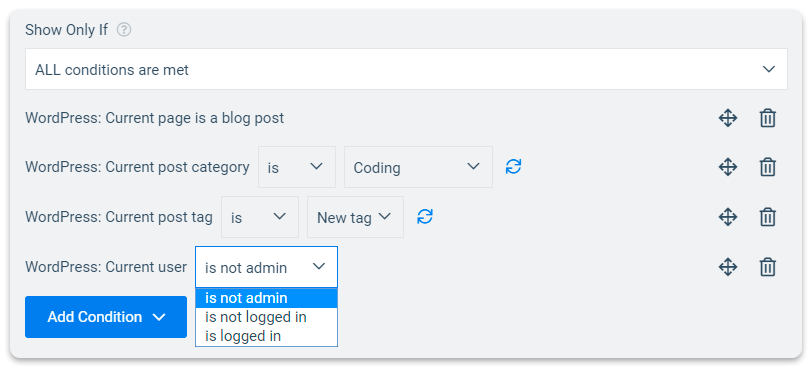This screenshot has height=368, width=812.
Task: Delete the current user condition
Action: tap(767, 267)
